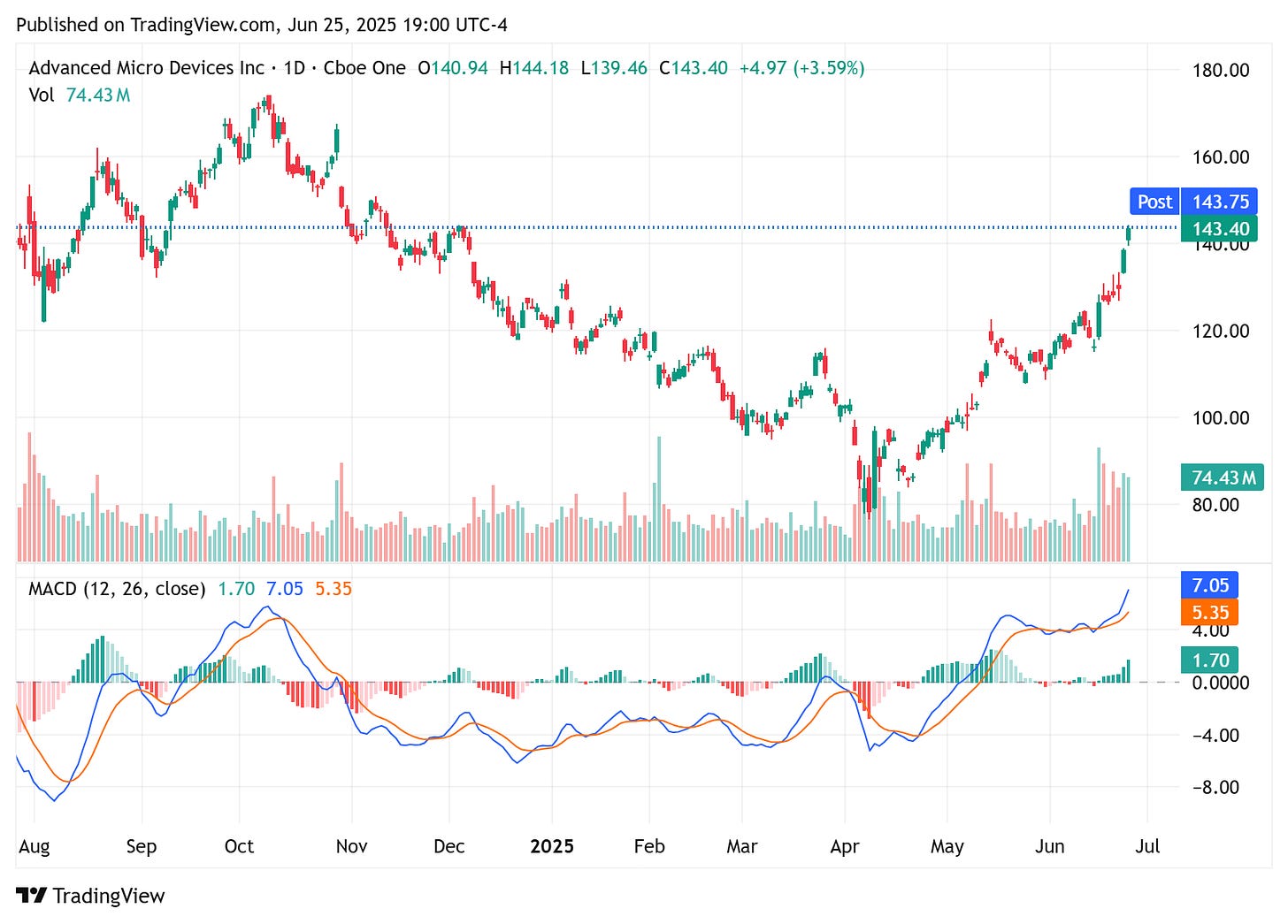Click the blue 7.05 MACD line badge
Viewport: 1288px width, 924px height.
tap(1210, 585)
